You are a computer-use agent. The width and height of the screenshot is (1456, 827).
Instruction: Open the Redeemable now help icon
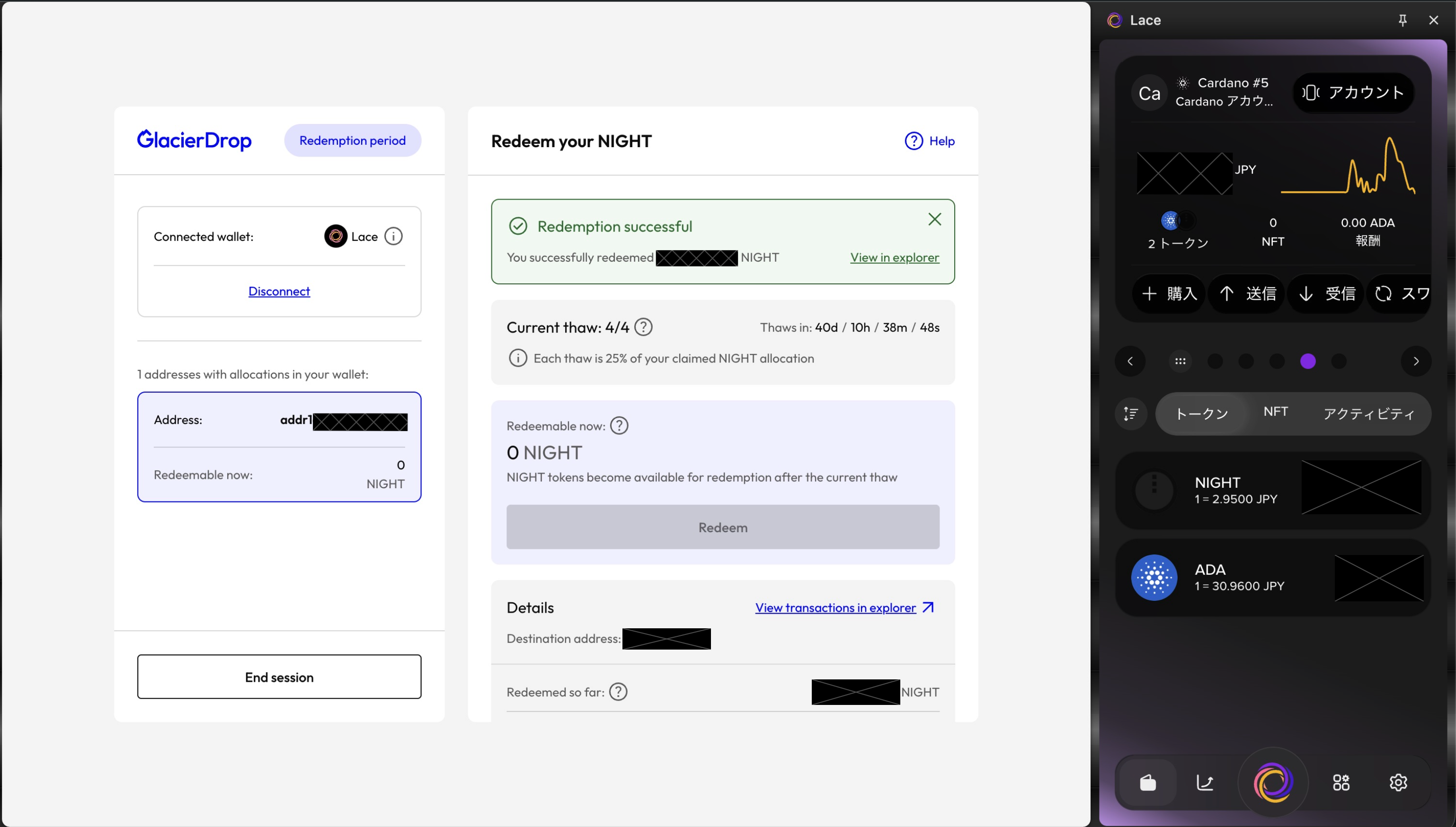coord(619,425)
